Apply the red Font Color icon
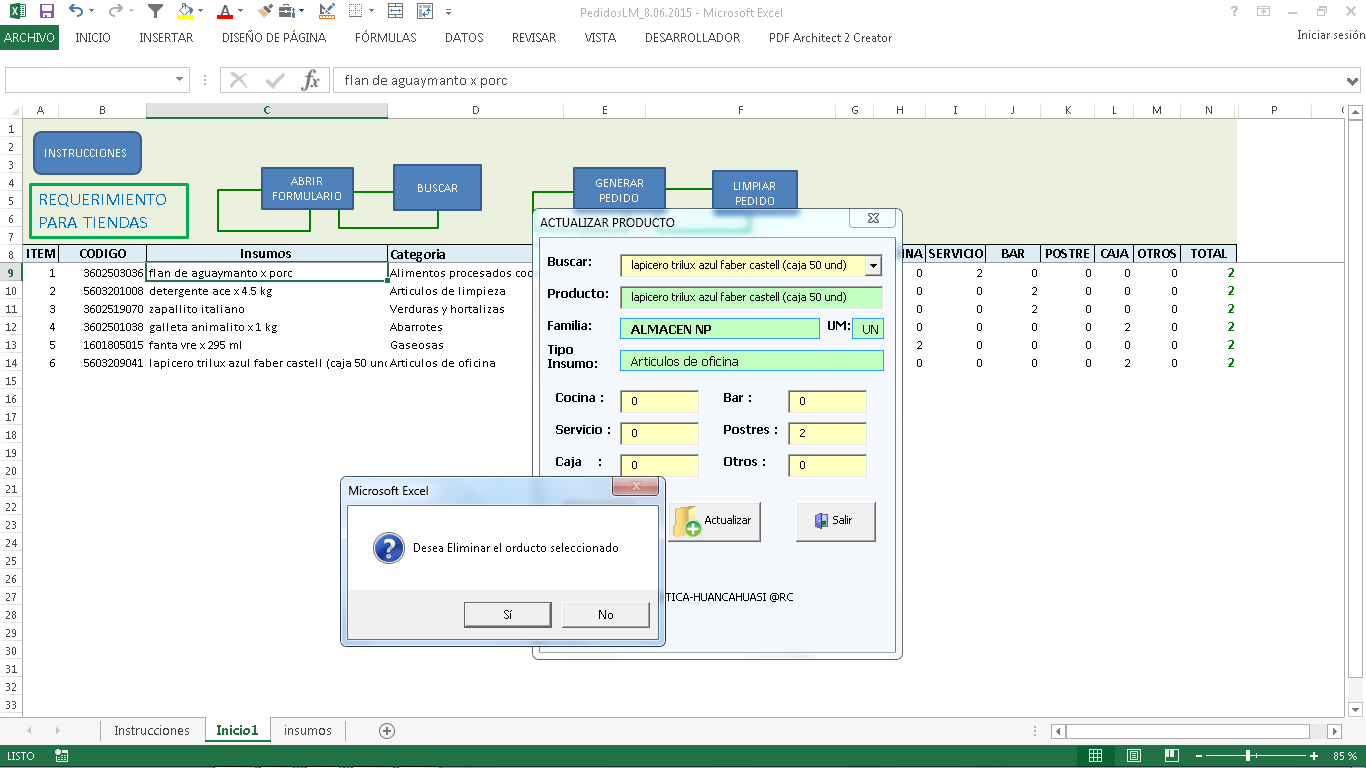This screenshot has width=1366, height=768. coord(226,11)
